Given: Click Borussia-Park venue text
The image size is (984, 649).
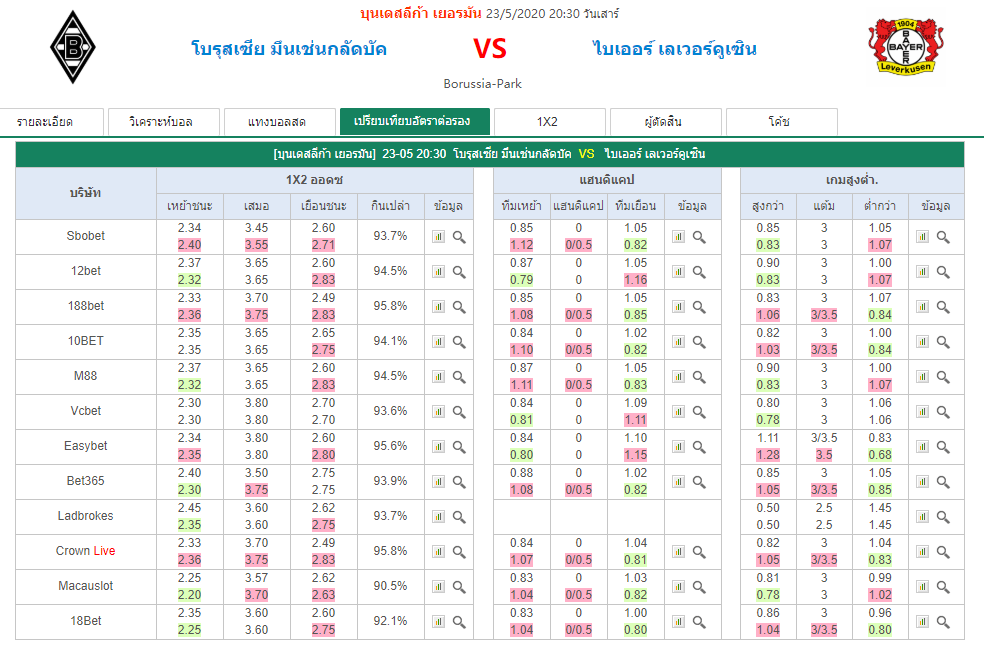Looking at the screenshot, I should coord(483,83).
